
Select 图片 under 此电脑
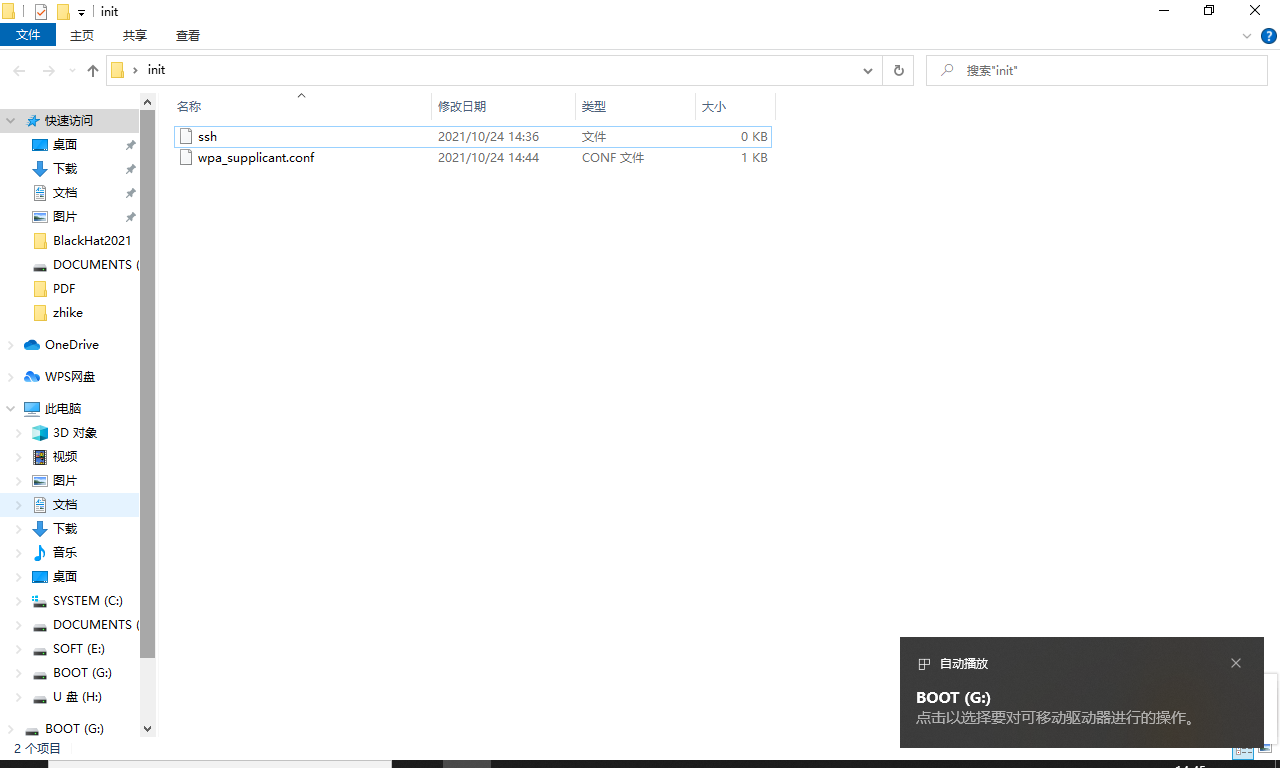click(65, 481)
